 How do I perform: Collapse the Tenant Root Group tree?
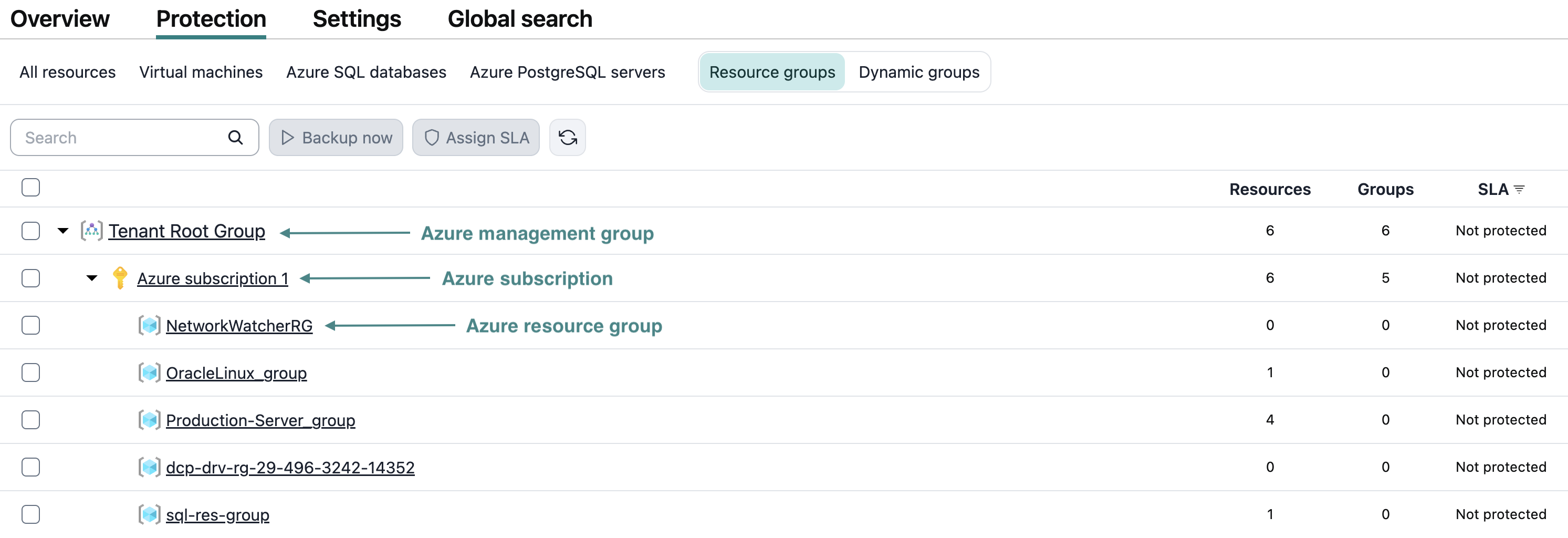coord(62,231)
